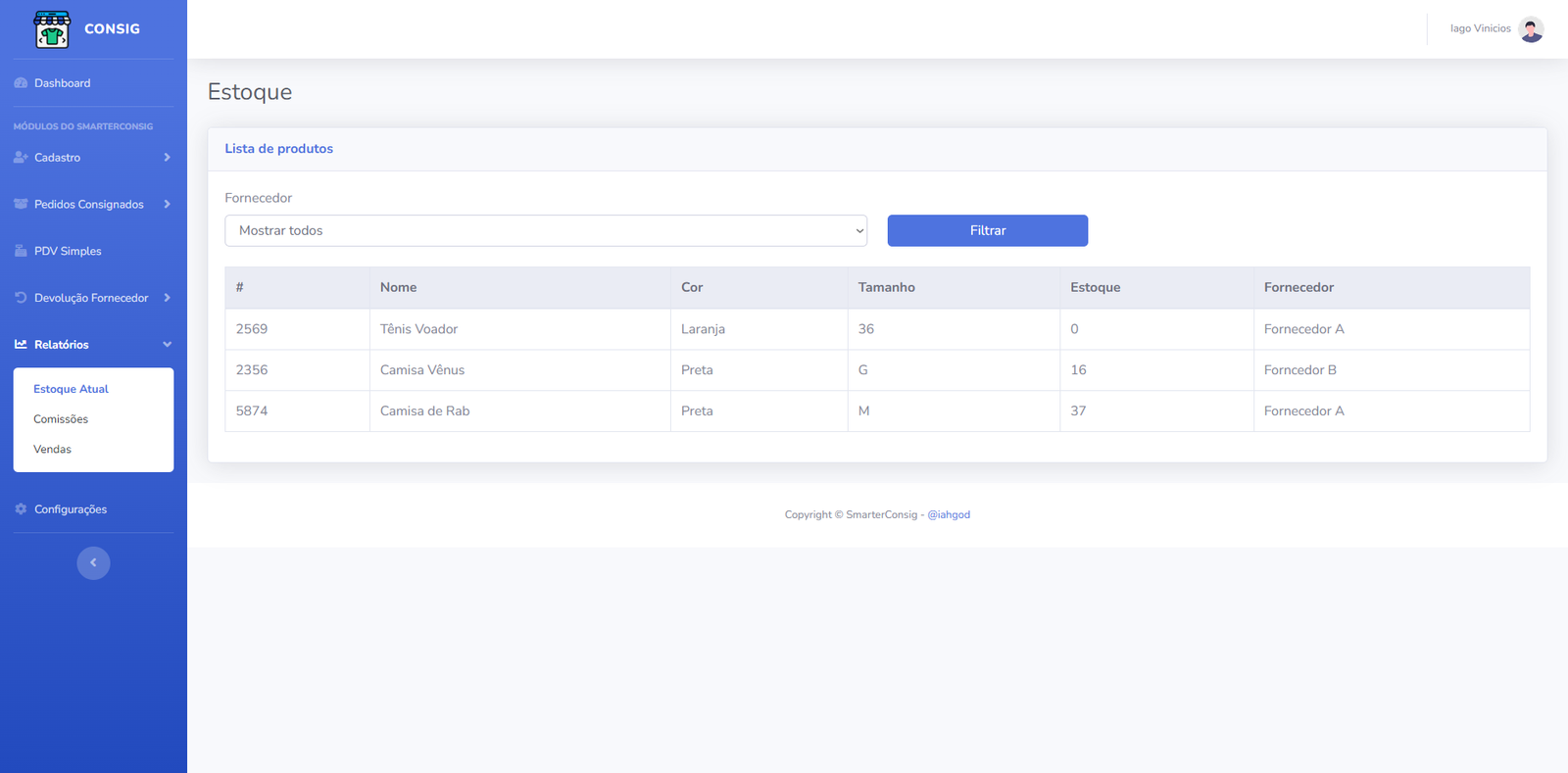The width and height of the screenshot is (1568, 773).
Task: Open the Comissões report item
Action: (x=61, y=419)
